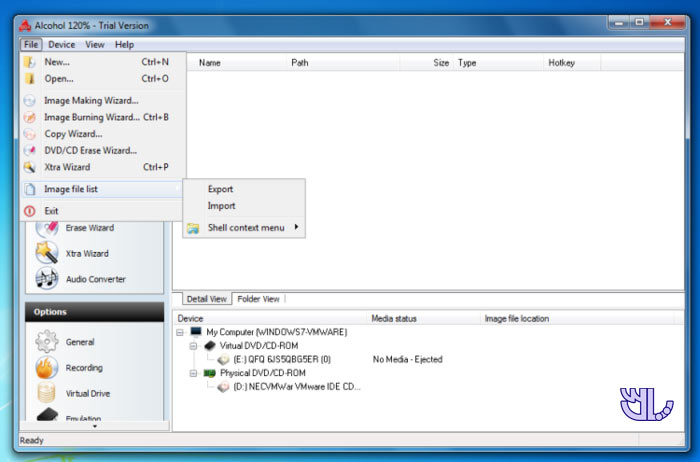
Task: Click the Xtra Wizard star wand sidebar icon
Action: point(47,253)
